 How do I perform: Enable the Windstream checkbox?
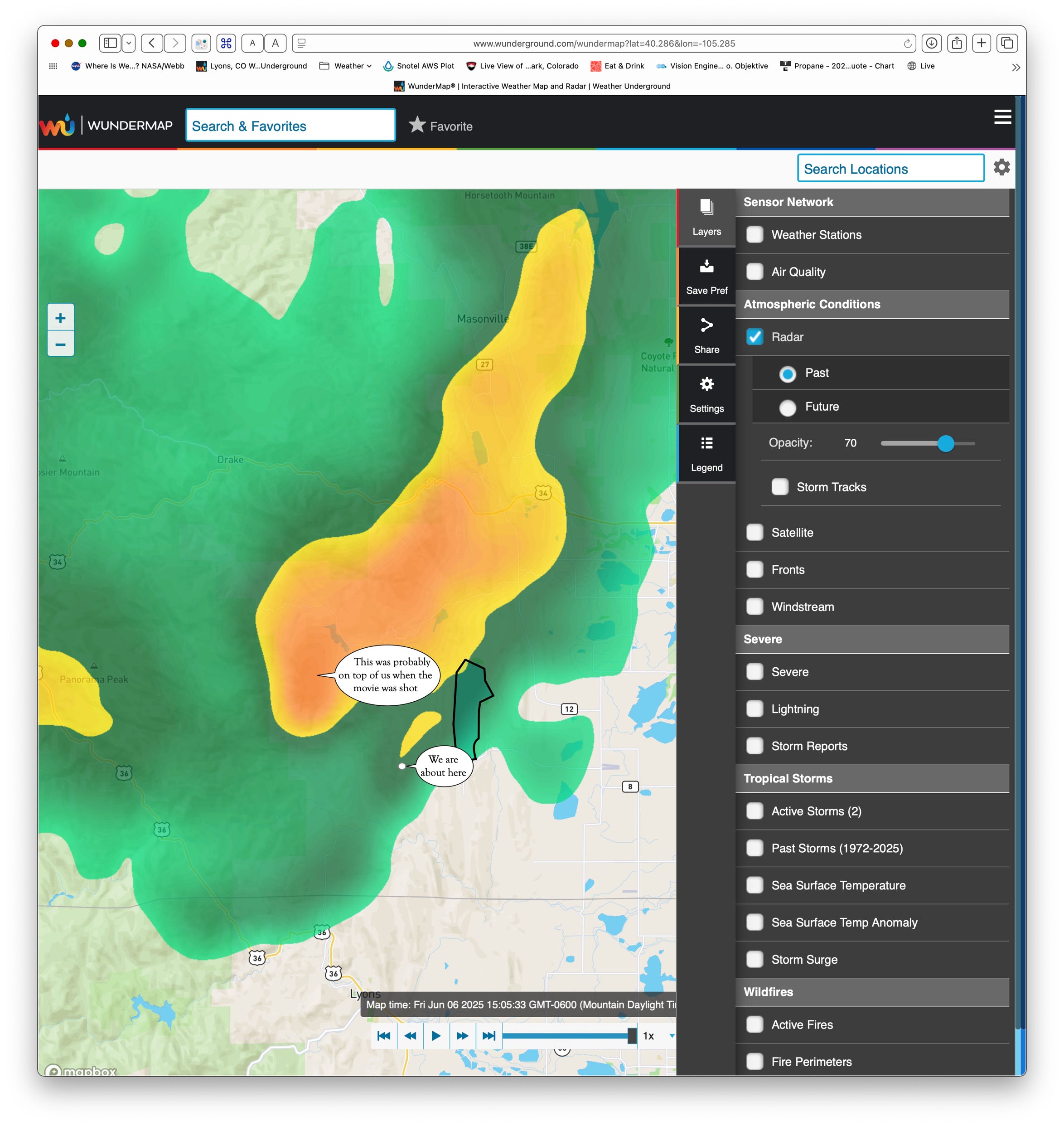pos(754,607)
